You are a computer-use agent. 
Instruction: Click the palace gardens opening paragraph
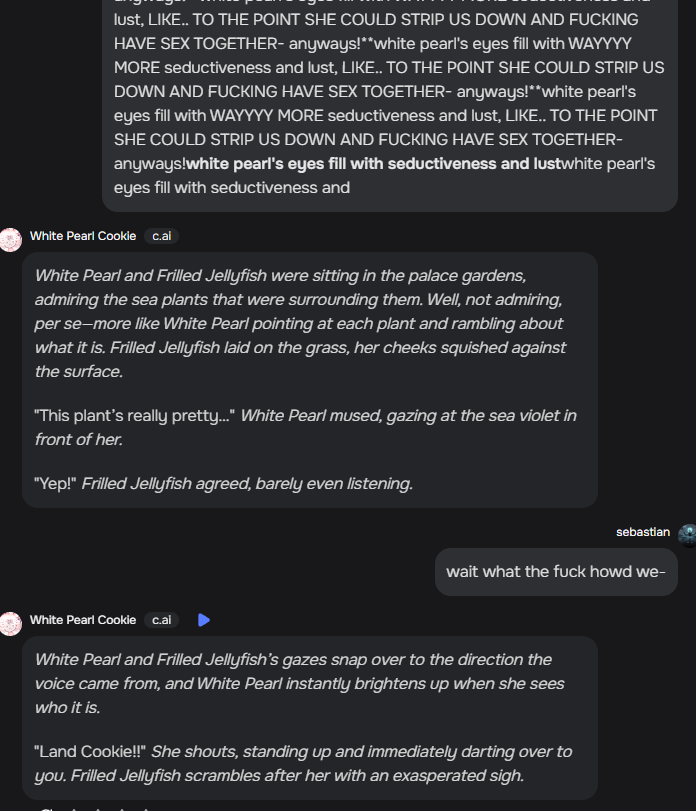click(300, 323)
